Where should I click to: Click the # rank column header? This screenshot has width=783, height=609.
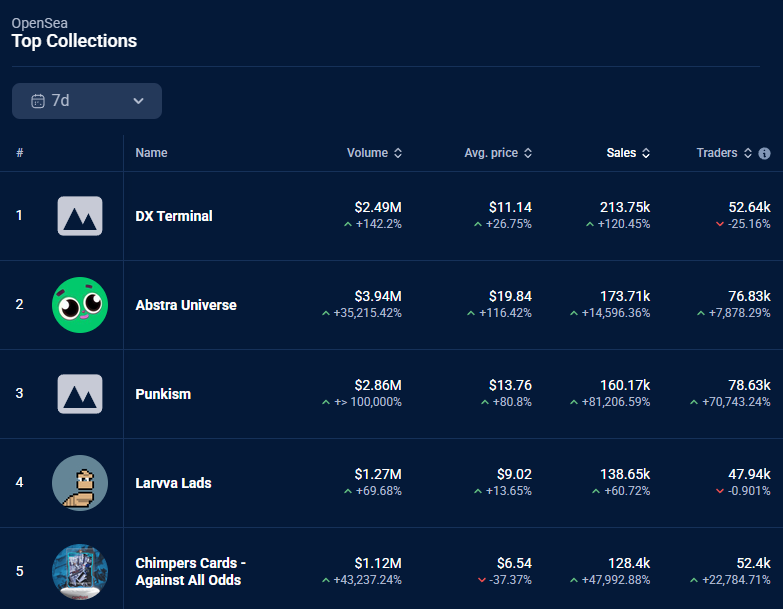point(19,153)
